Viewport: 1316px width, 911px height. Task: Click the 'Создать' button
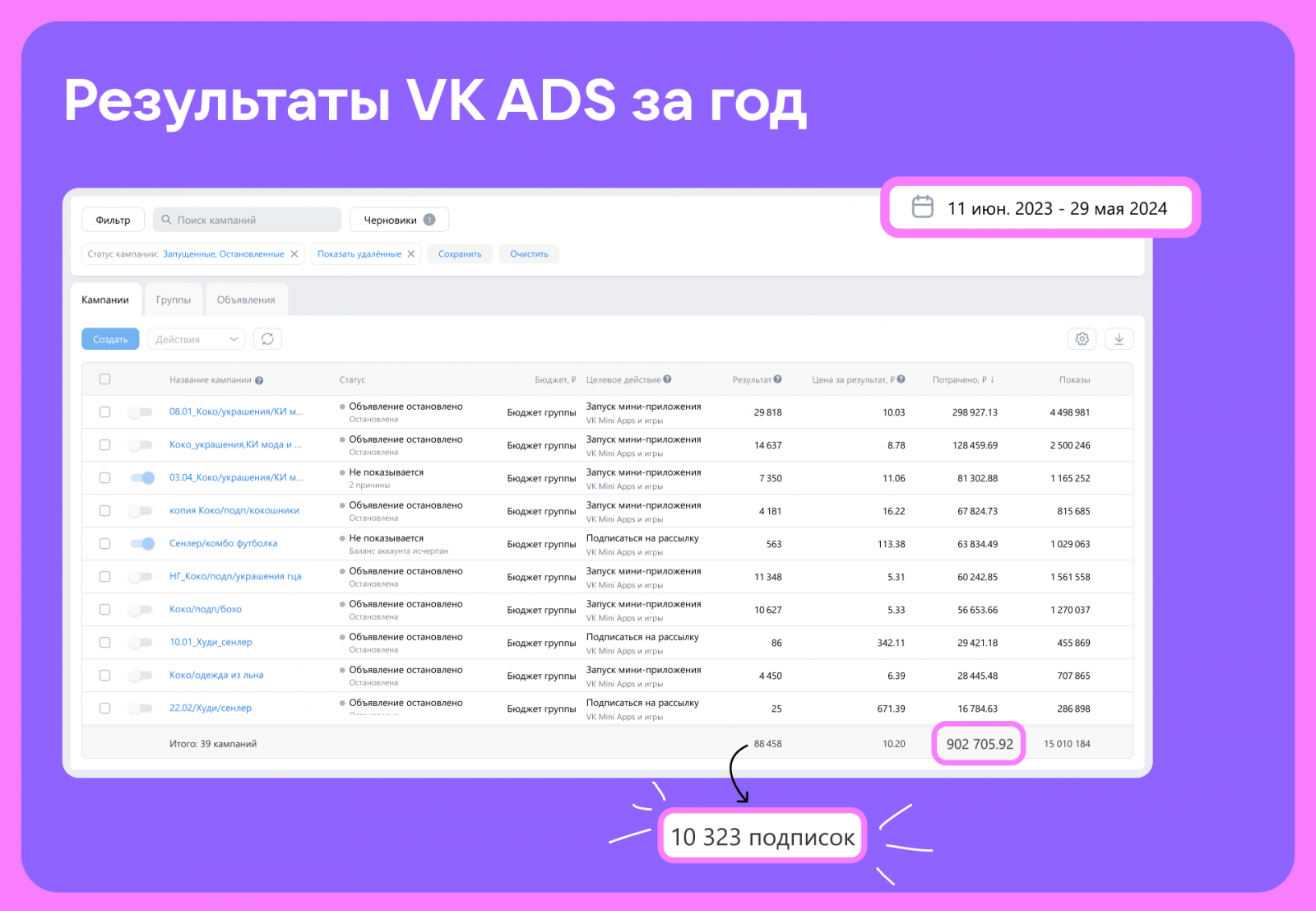click(110, 339)
